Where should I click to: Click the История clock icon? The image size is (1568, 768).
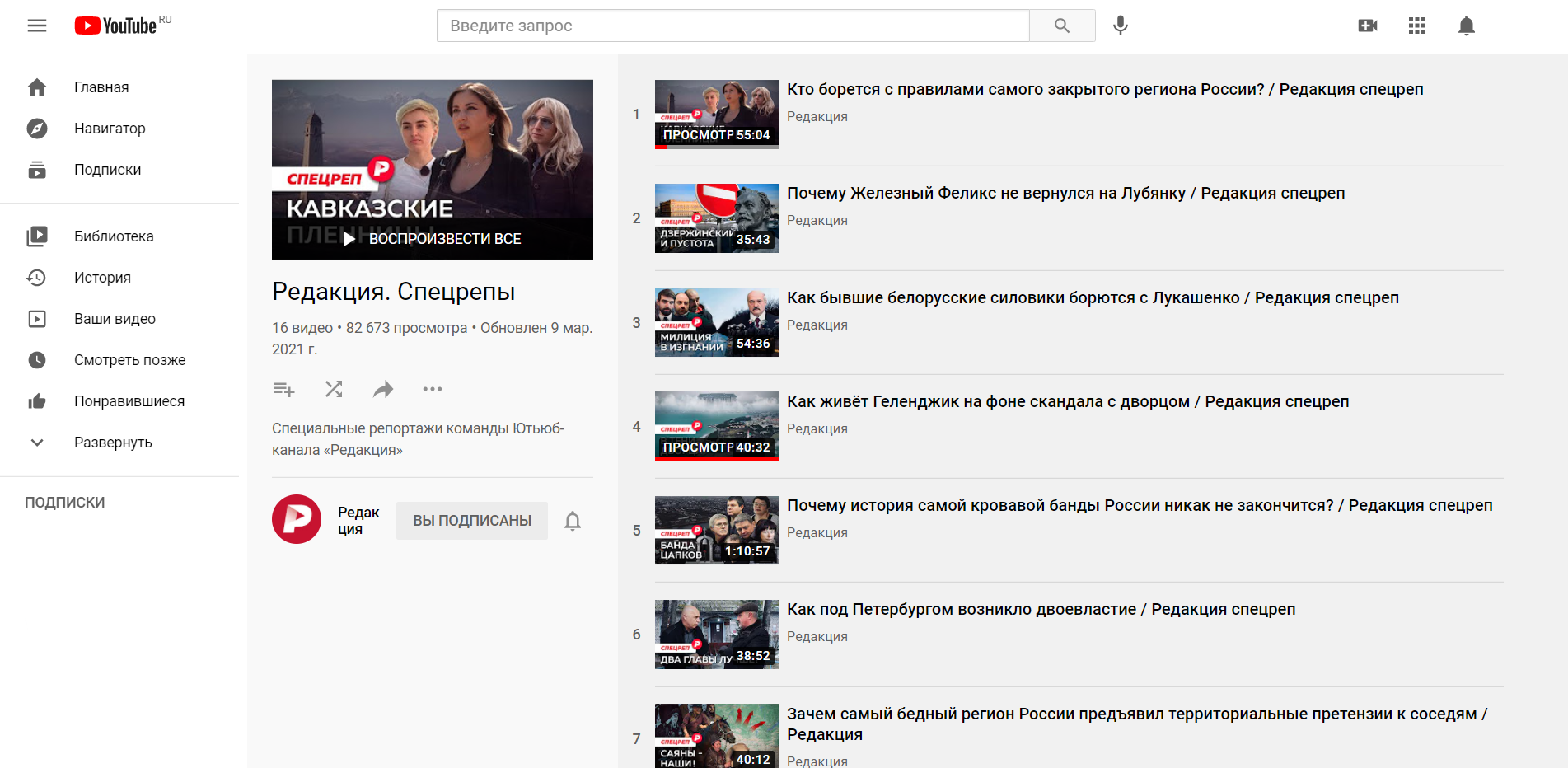coord(37,278)
